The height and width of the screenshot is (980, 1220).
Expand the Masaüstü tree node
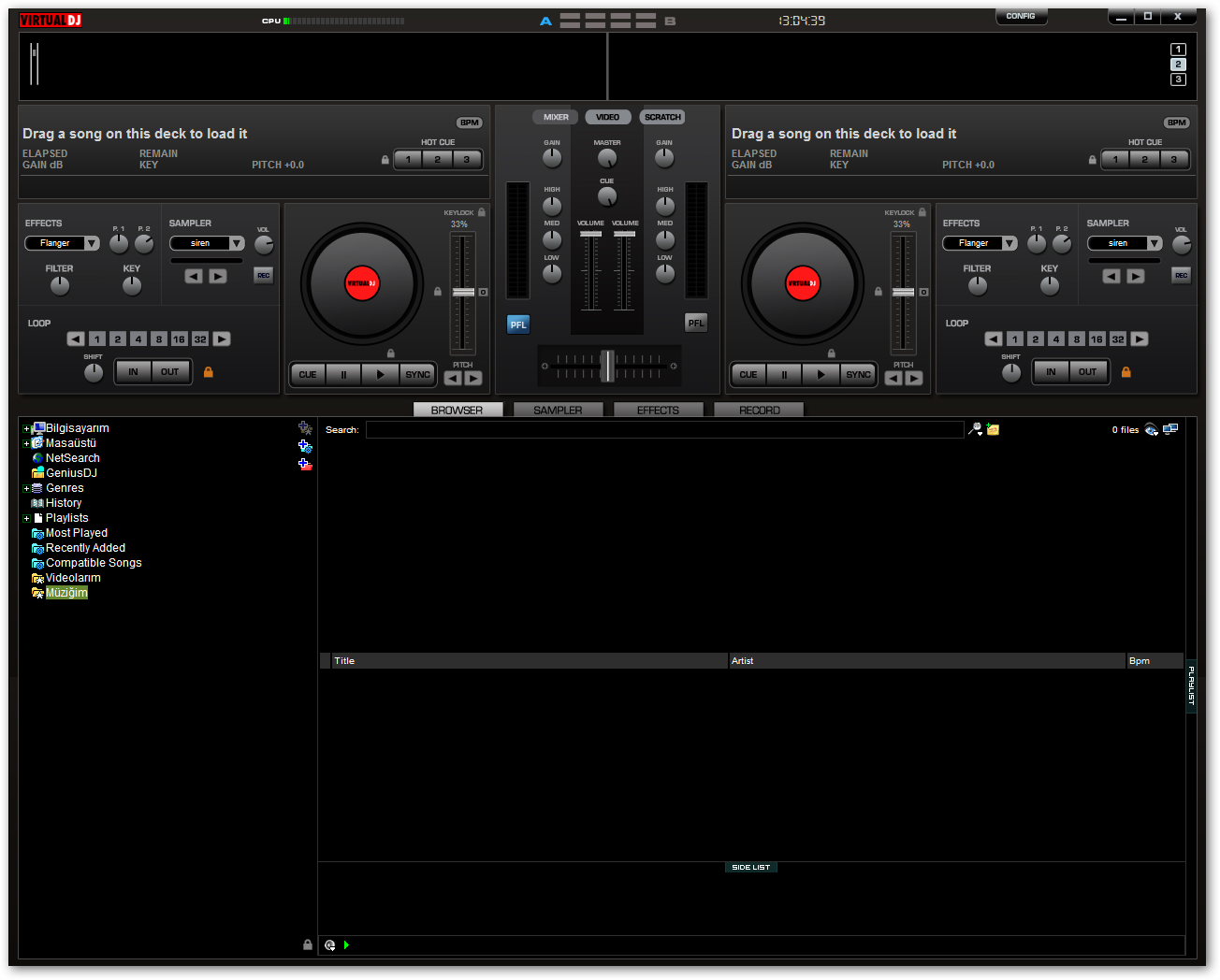point(26,444)
